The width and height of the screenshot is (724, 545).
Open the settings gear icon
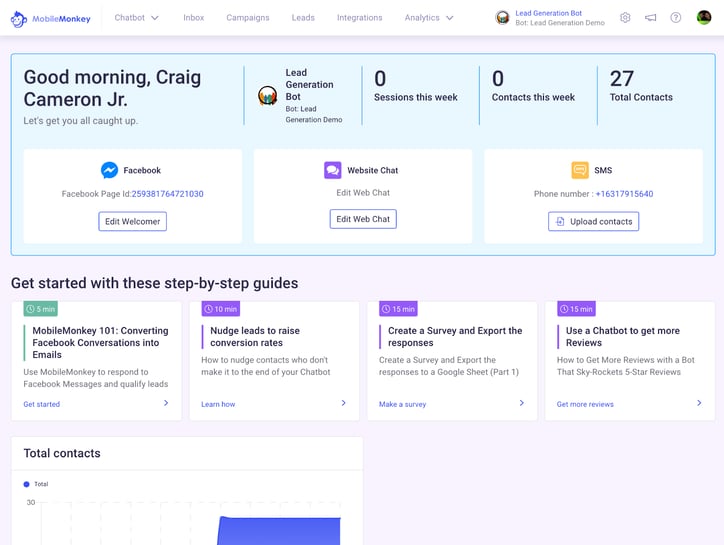coord(625,18)
